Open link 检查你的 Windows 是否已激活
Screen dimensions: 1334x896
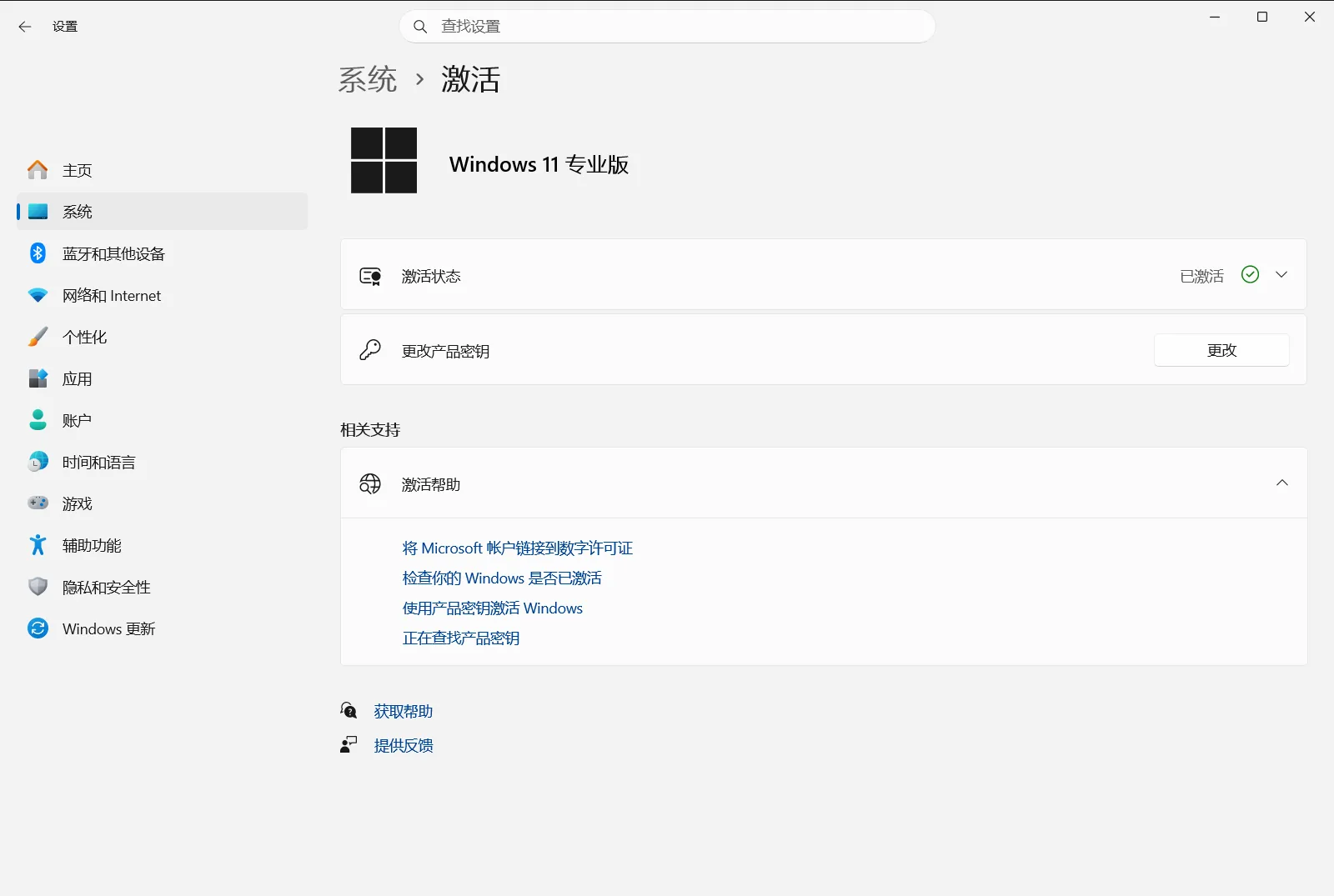[x=502, y=578]
